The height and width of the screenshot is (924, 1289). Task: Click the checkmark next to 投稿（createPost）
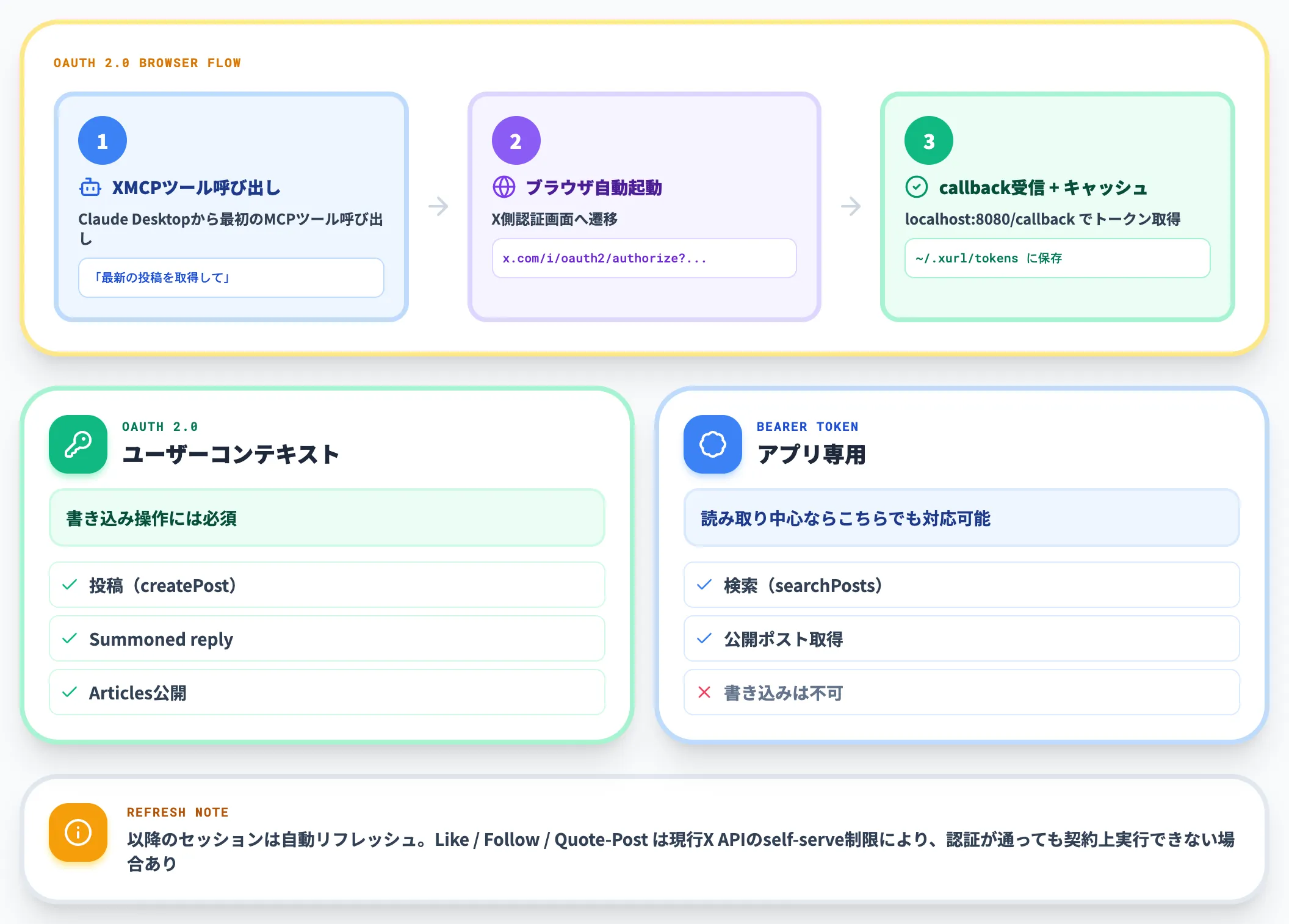coord(70,585)
